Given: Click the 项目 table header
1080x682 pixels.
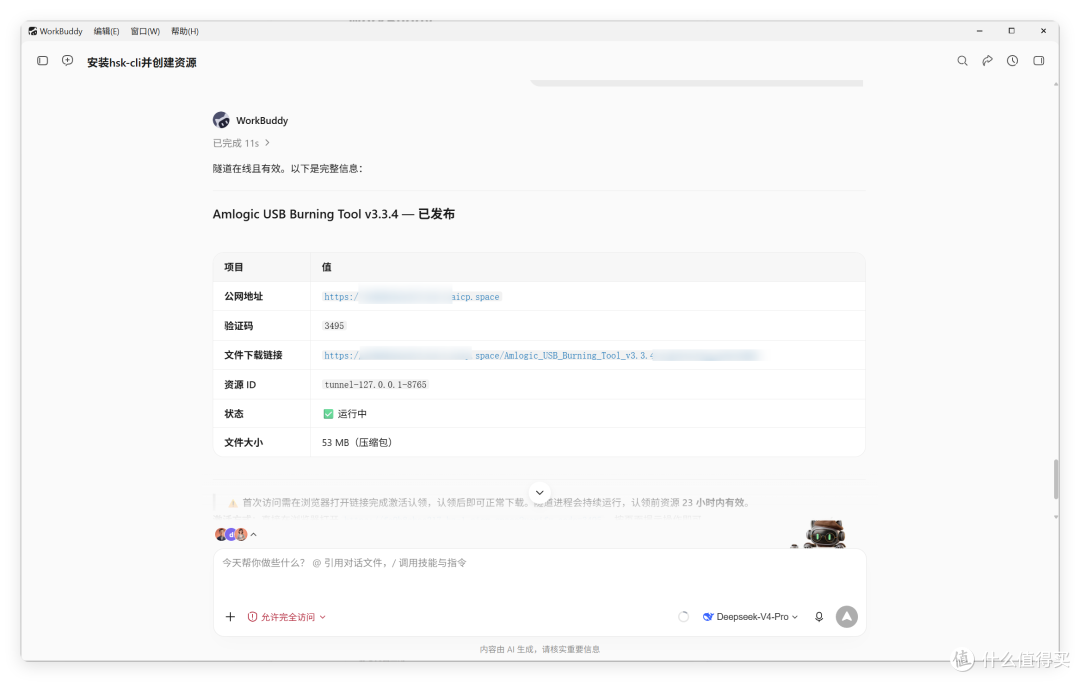Looking at the screenshot, I should coord(233,267).
